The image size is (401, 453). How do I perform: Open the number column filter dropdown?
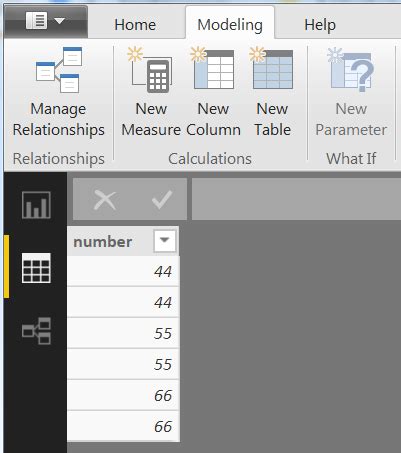tap(164, 240)
